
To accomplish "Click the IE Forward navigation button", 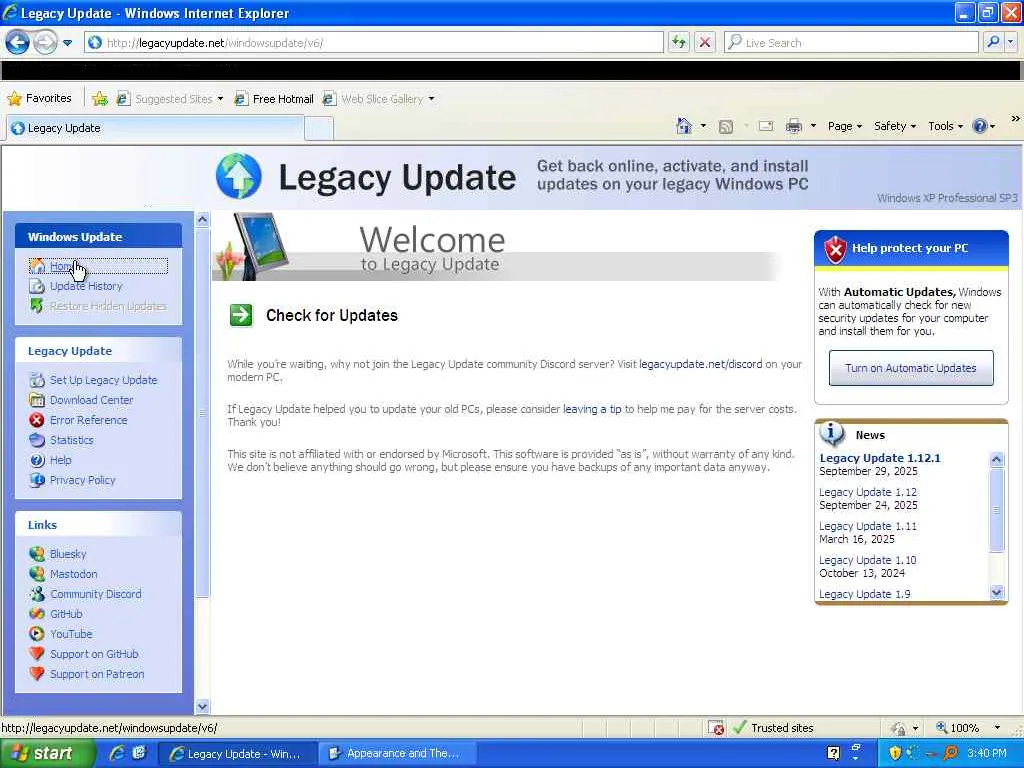I will (x=45, y=42).
